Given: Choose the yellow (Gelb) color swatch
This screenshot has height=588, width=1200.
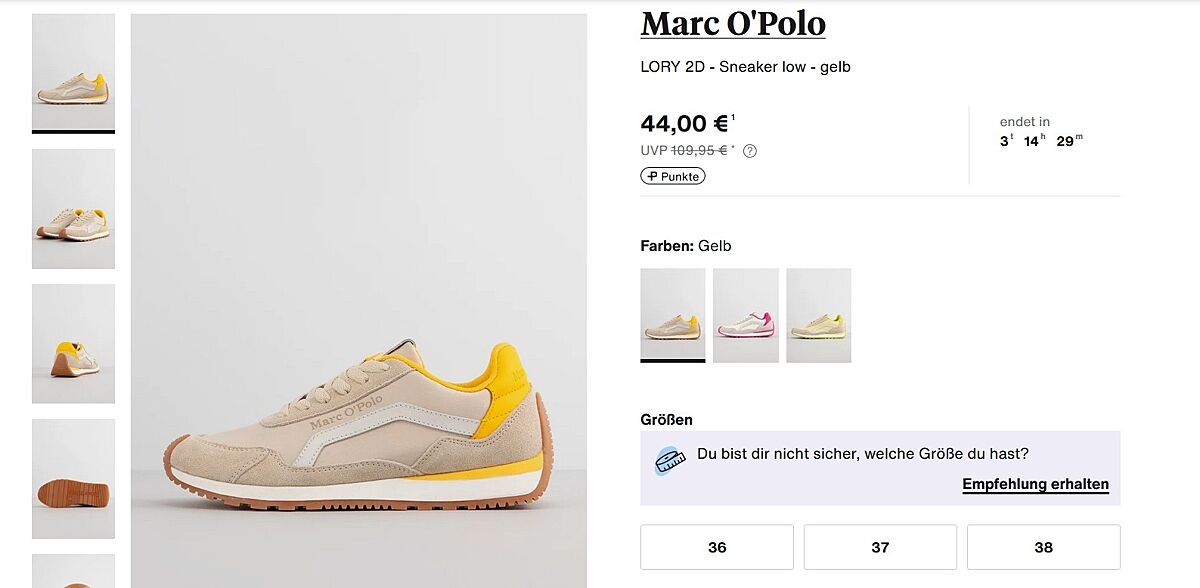Looking at the screenshot, I should tap(673, 314).
